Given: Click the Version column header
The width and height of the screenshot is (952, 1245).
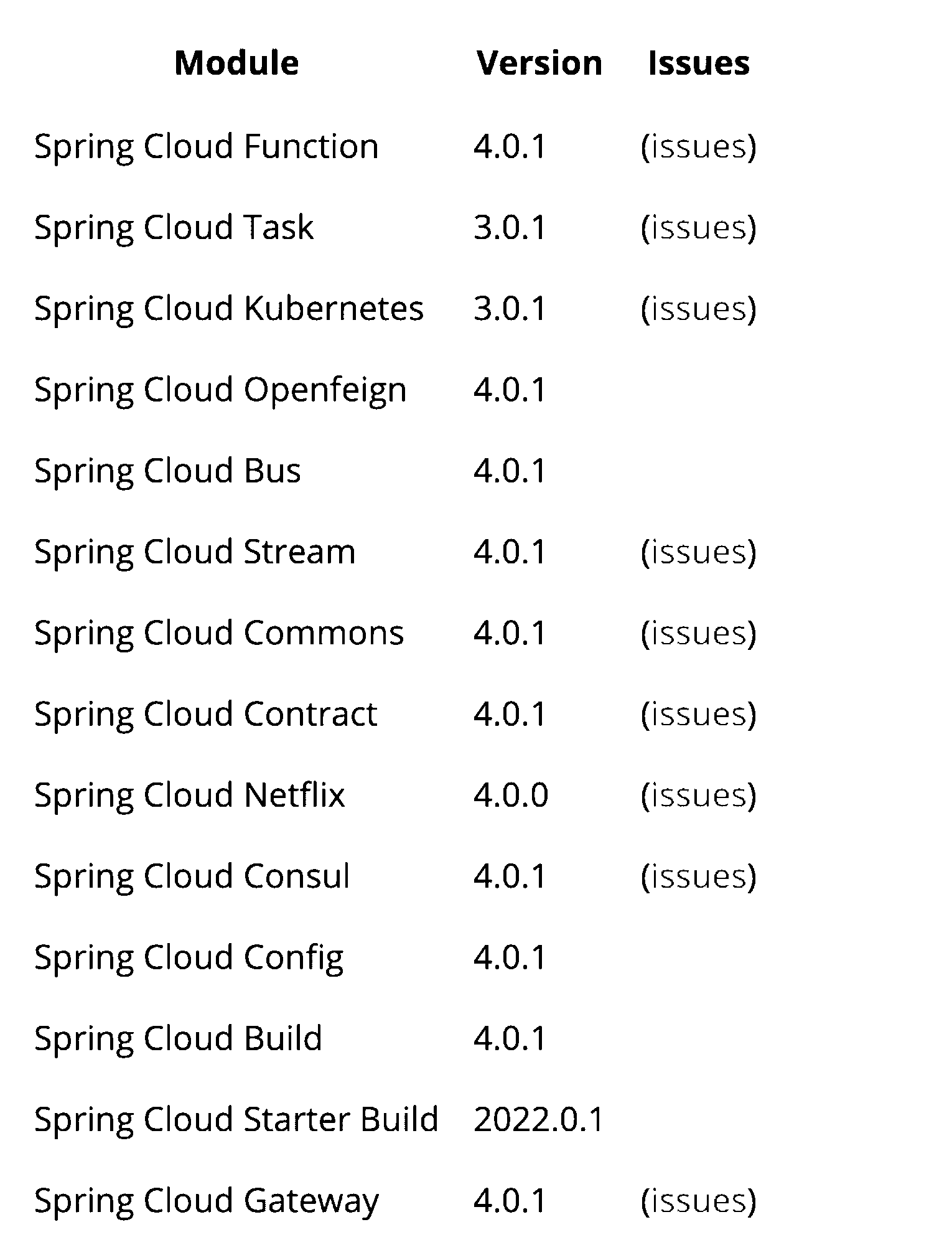Looking at the screenshot, I should pos(539,63).
